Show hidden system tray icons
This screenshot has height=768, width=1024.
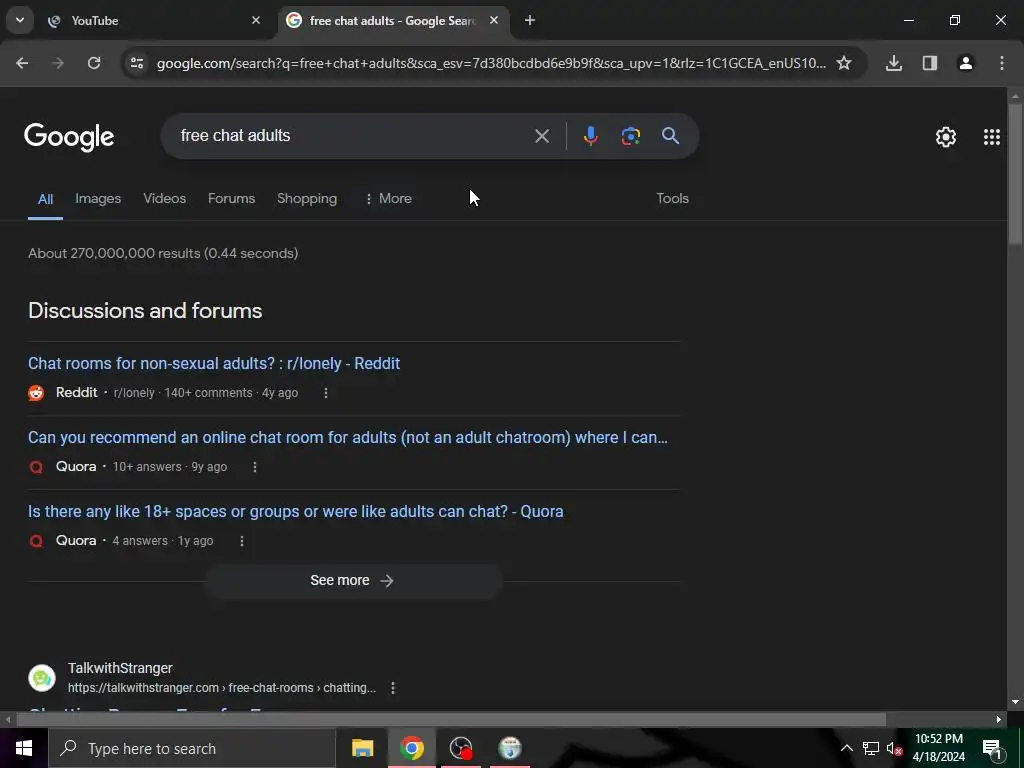click(x=846, y=748)
